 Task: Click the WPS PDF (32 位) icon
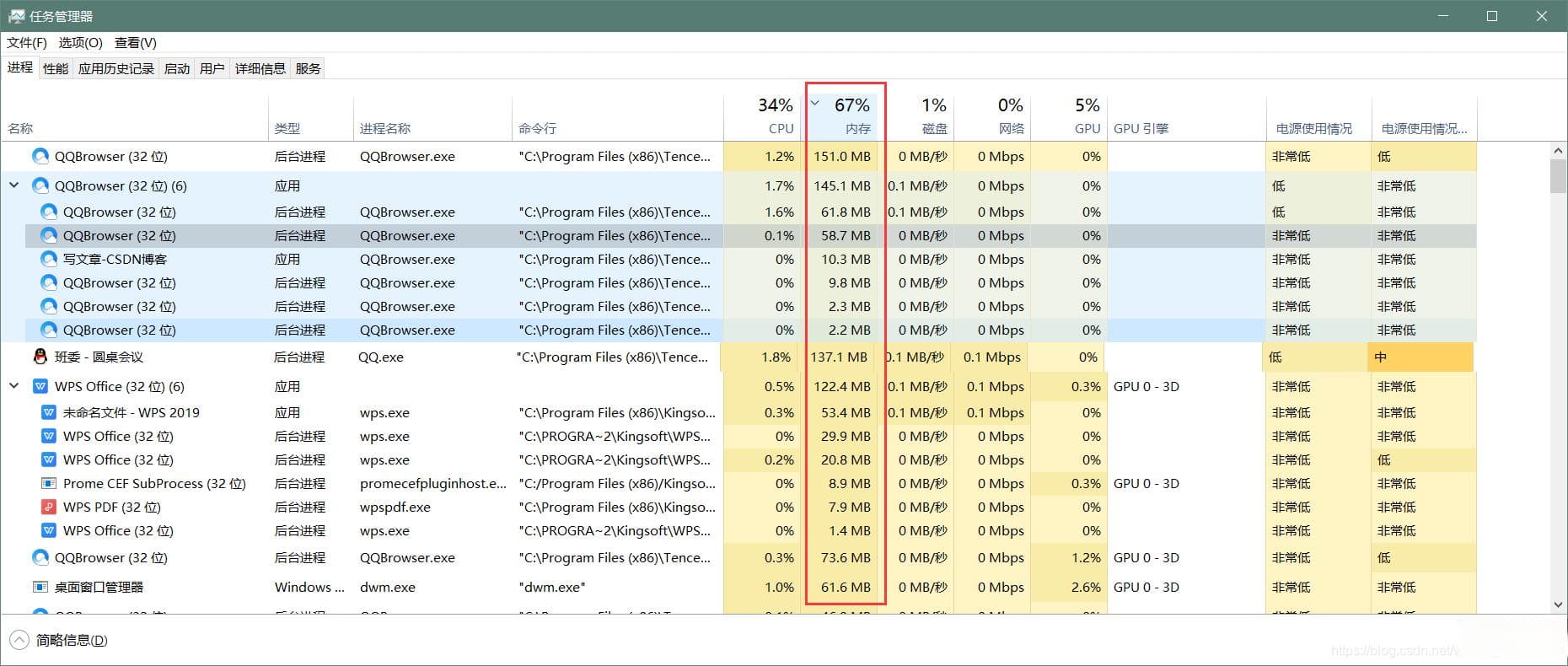click(x=49, y=507)
